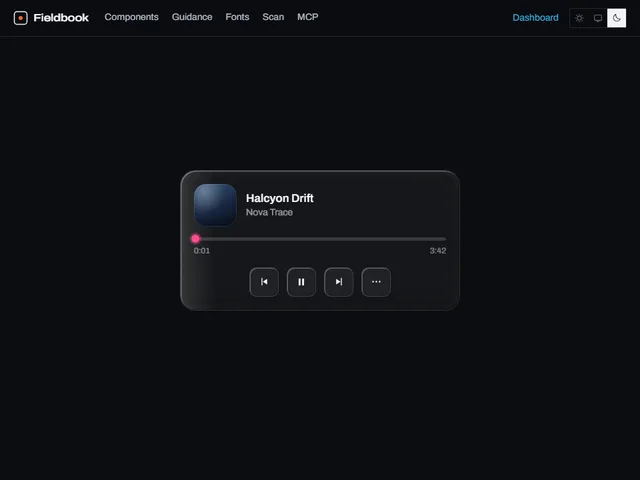Switch to light theme sun icon
Image resolution: width=640 pixels, height=480 pixels.
point(579,18)
